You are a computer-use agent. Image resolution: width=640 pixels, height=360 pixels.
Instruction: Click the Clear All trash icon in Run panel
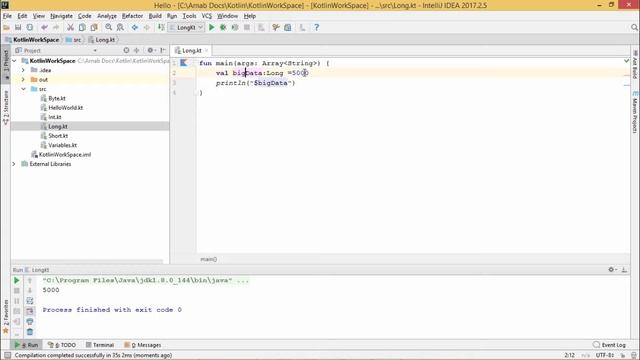click(x=30, y=332)
